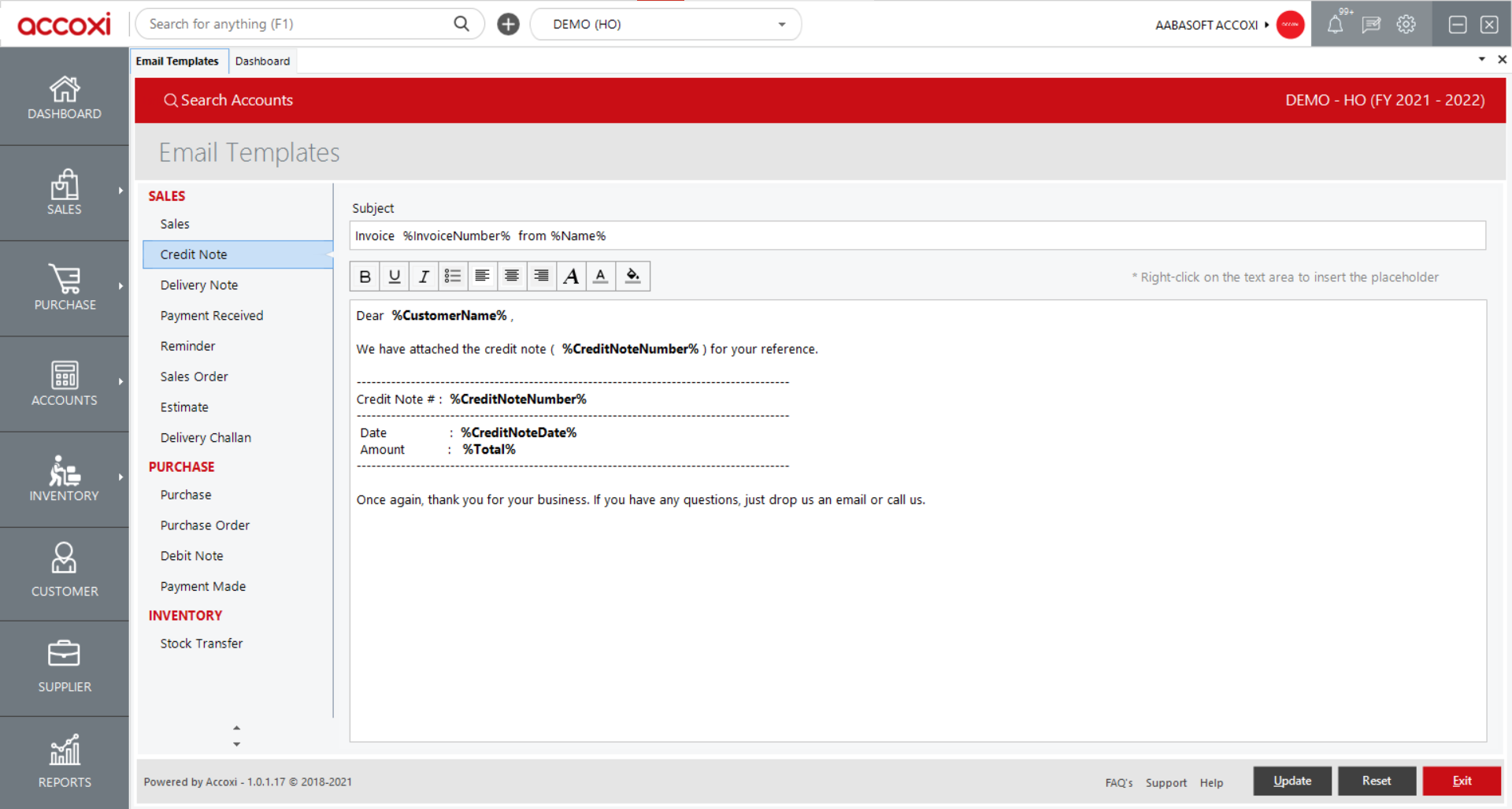This screenshot has width=1512, height=809.
Task: Open the notifications bell
Action: click(1335, 24)
